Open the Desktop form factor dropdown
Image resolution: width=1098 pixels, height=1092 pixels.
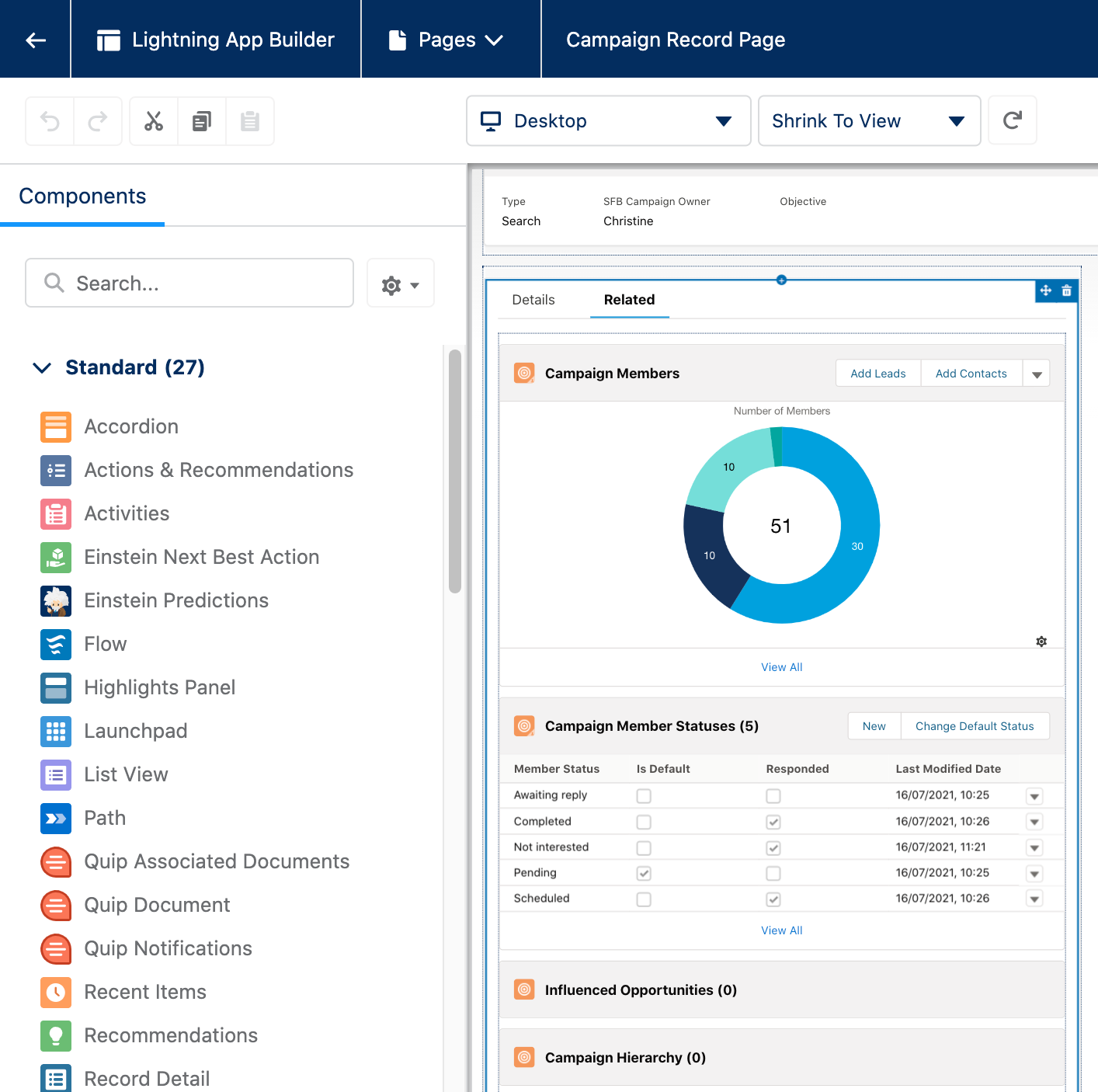point(609,120)
